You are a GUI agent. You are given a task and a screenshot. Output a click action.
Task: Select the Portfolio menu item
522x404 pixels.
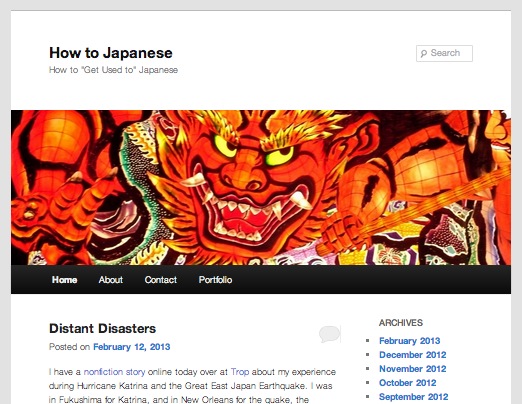coord(215,280)
